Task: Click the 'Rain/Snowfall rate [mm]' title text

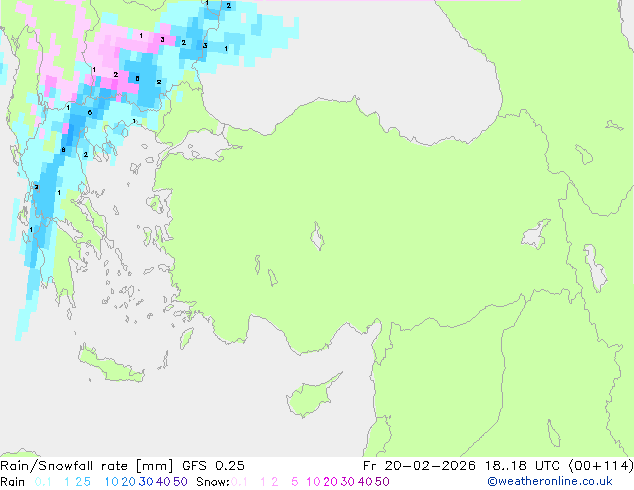Action: pyautogui.click(x=87, y=466)
